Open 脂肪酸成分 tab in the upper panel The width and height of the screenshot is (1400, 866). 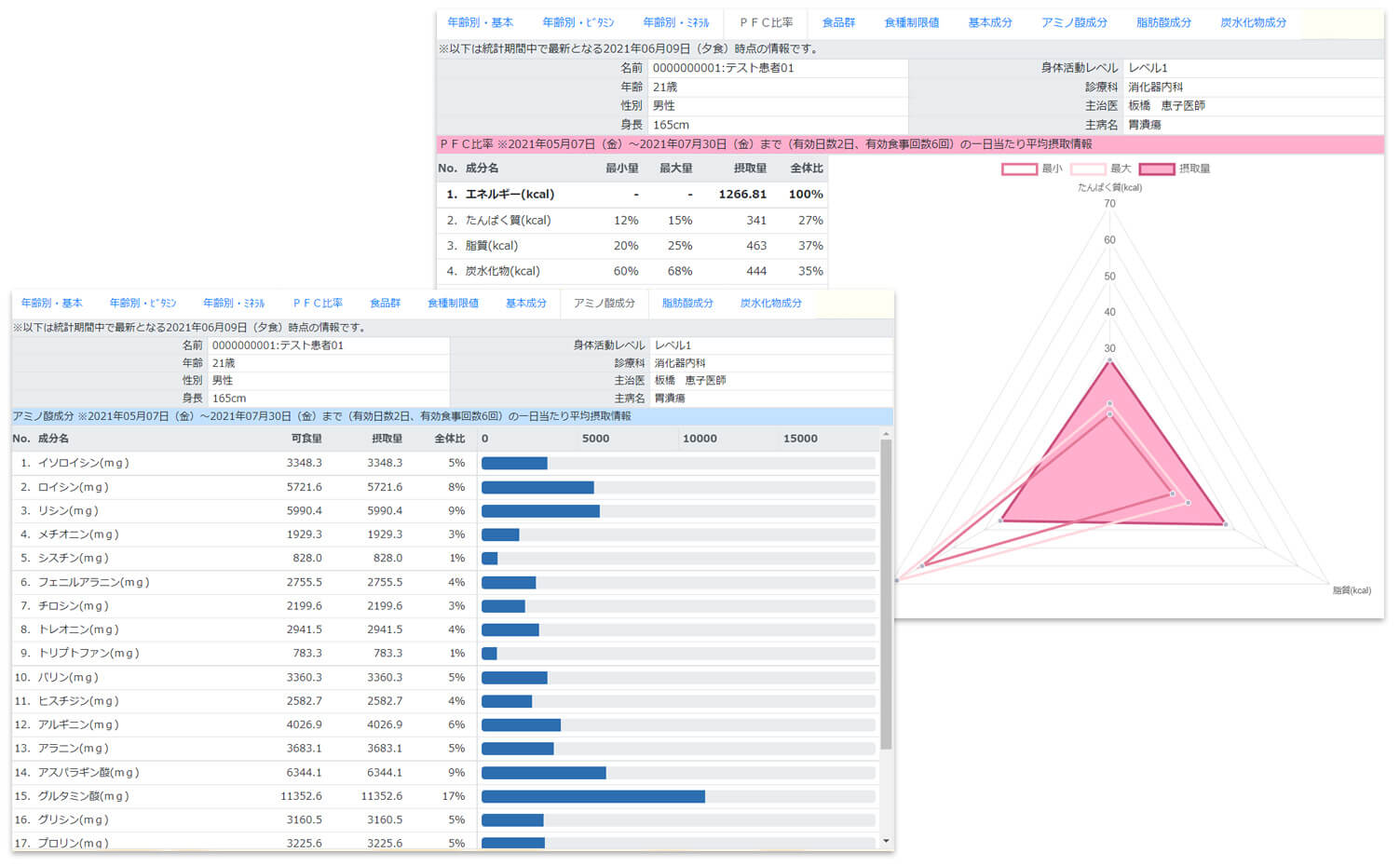(x=1162, y=22)
